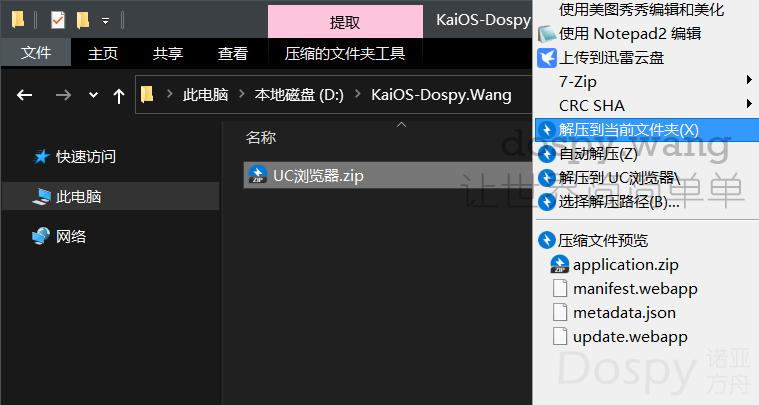Screen dimensions: 759x405
Task: Select 此电脑 in the navigation pane
Action: click(110, 196)
